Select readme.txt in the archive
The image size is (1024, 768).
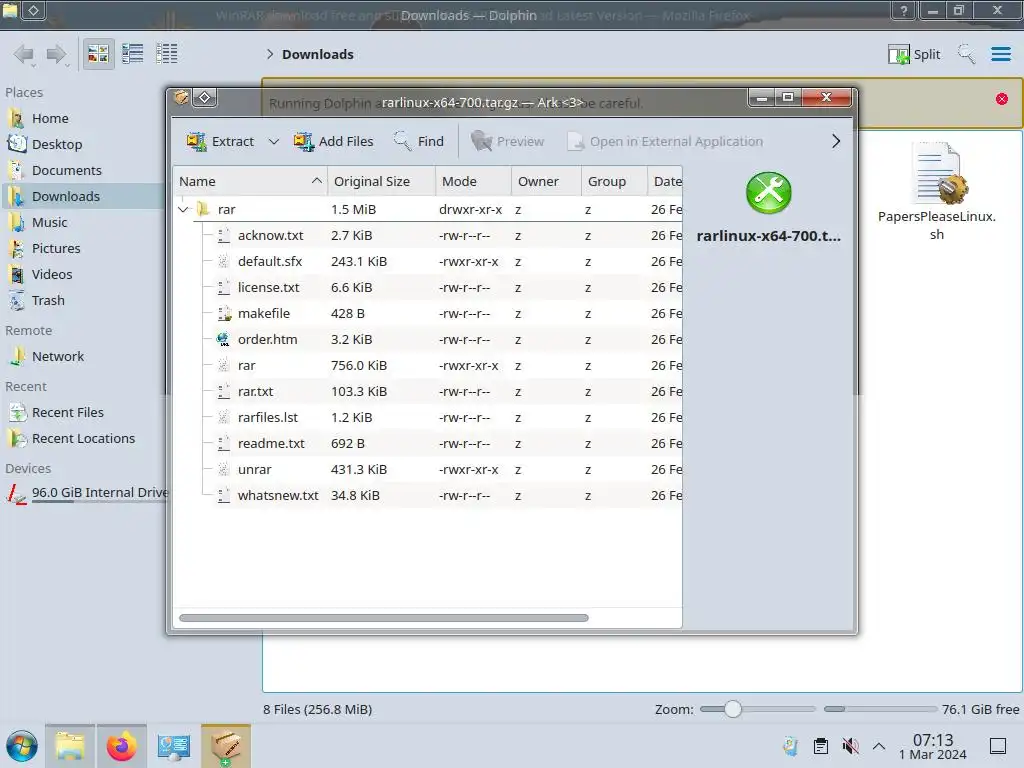(271, 443)
